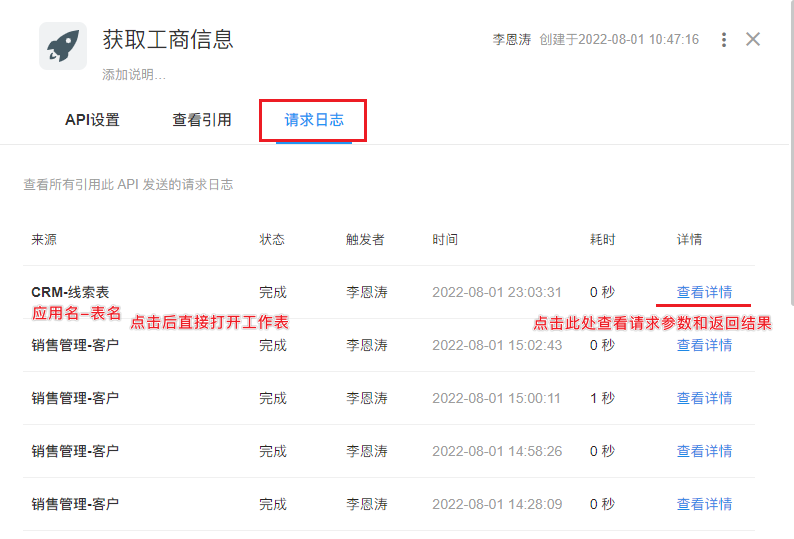Screen dimensions: 794x539
Task: Switch to the 查看引用 tab
Action: click(x=201, y=120)
